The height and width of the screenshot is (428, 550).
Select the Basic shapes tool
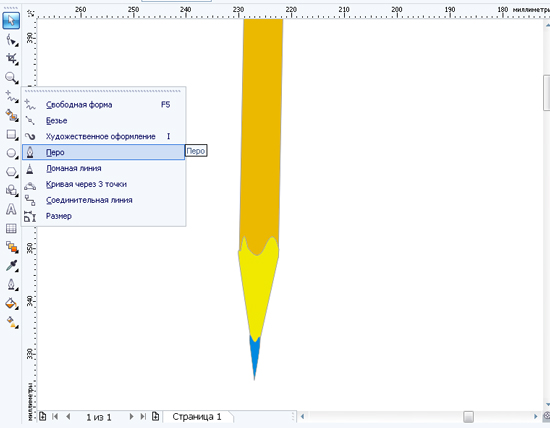pyautogui.click(x=11, y=190)
